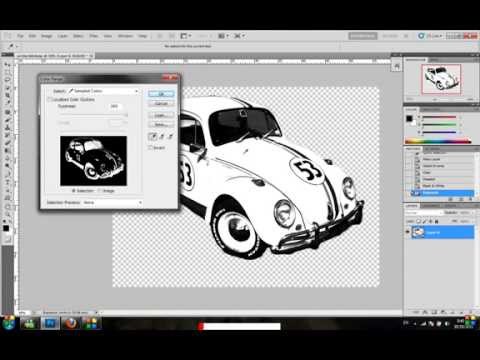Create new snapshot in History panel

[461, 199]
